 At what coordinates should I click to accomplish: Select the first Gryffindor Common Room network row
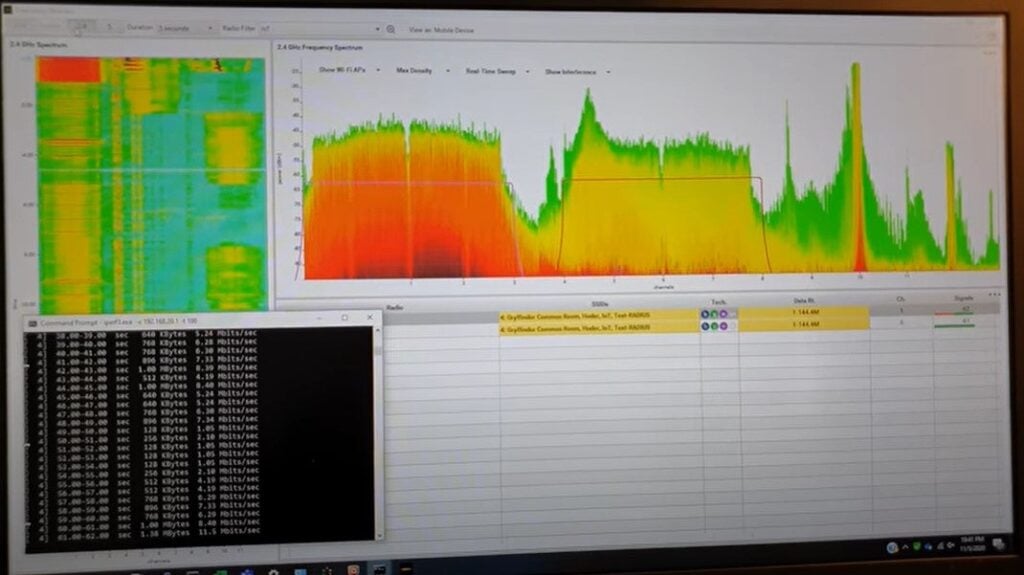598,314
